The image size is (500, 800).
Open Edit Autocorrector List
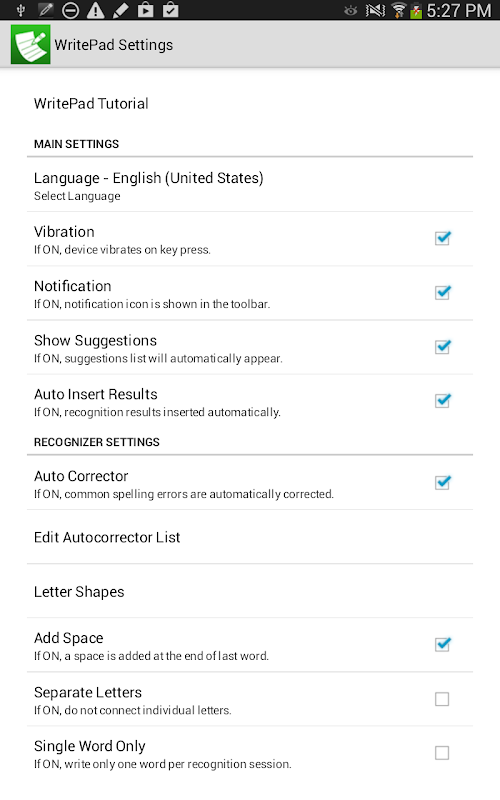250,537
